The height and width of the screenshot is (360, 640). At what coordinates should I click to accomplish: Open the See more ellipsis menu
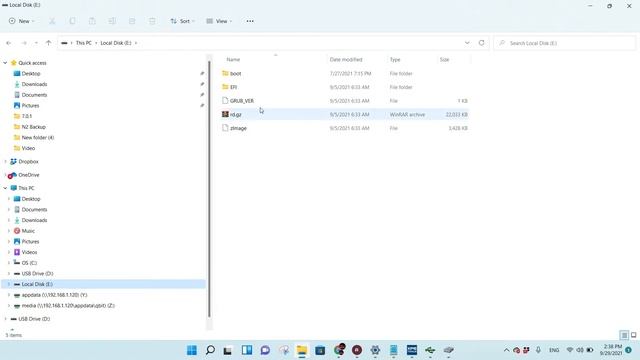250,21
